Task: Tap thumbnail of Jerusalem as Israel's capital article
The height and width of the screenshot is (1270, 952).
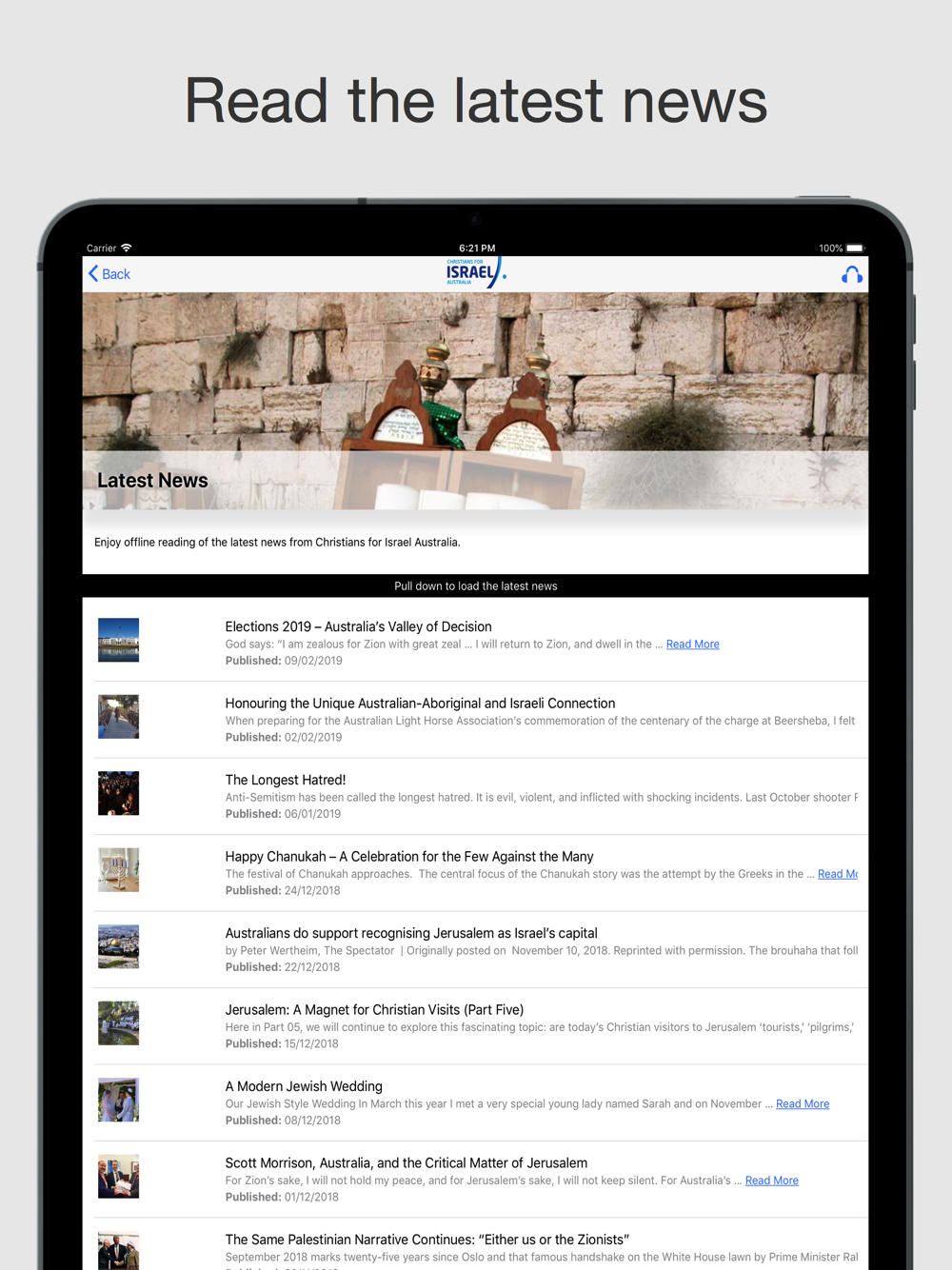Action: pyautogui.click(x=118, y=946)
